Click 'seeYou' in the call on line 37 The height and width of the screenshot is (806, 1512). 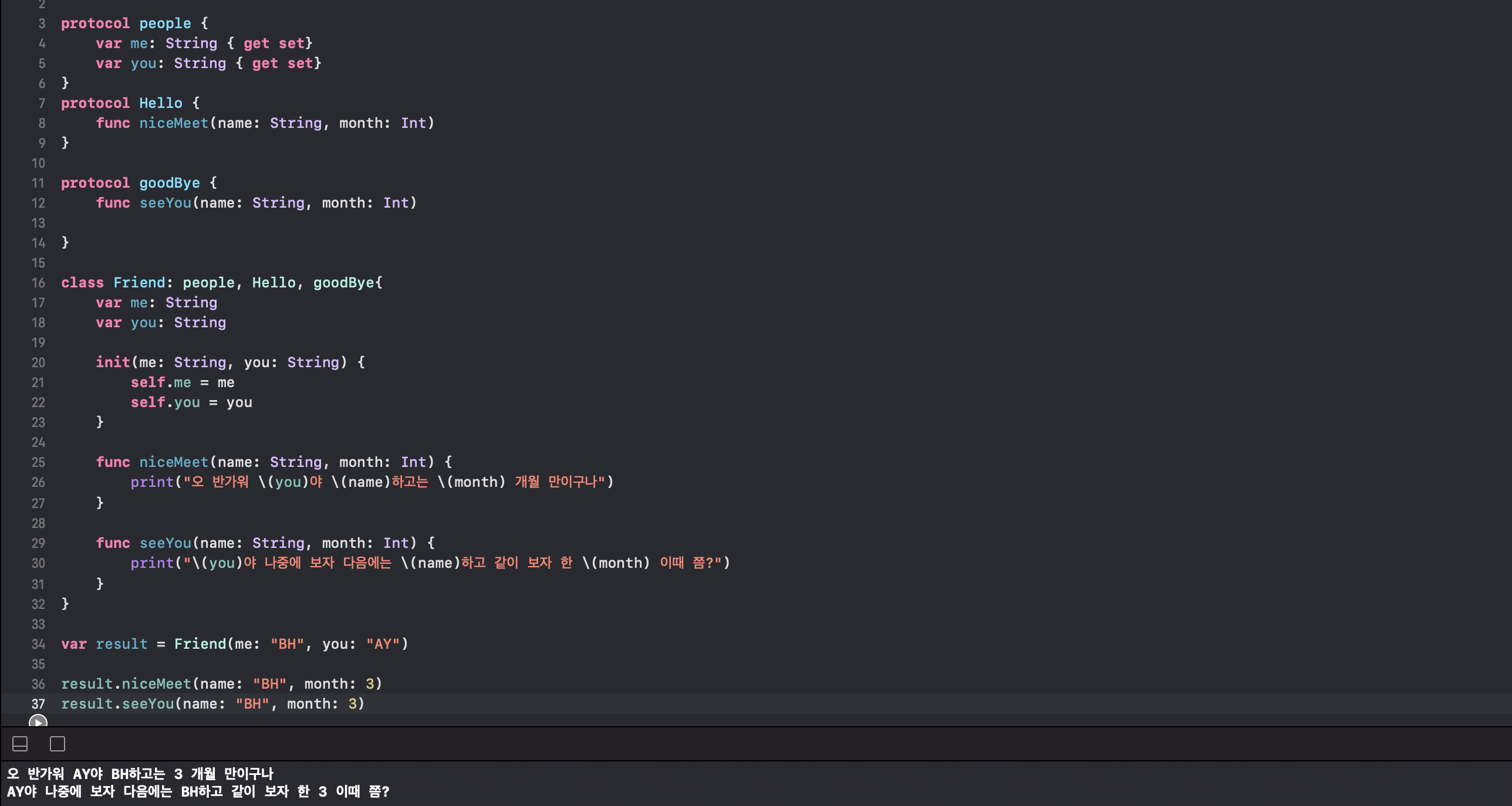[148, 704]
